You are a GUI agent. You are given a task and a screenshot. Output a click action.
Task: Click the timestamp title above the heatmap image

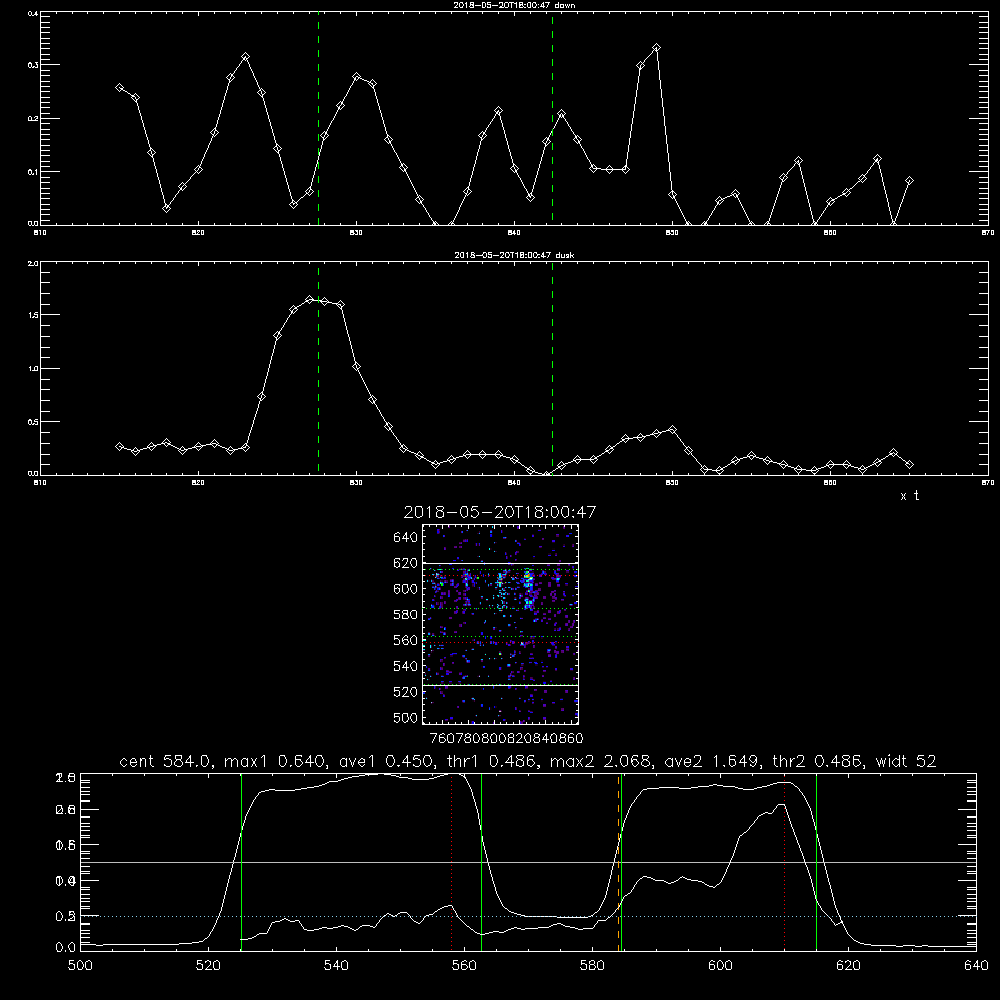499,512
